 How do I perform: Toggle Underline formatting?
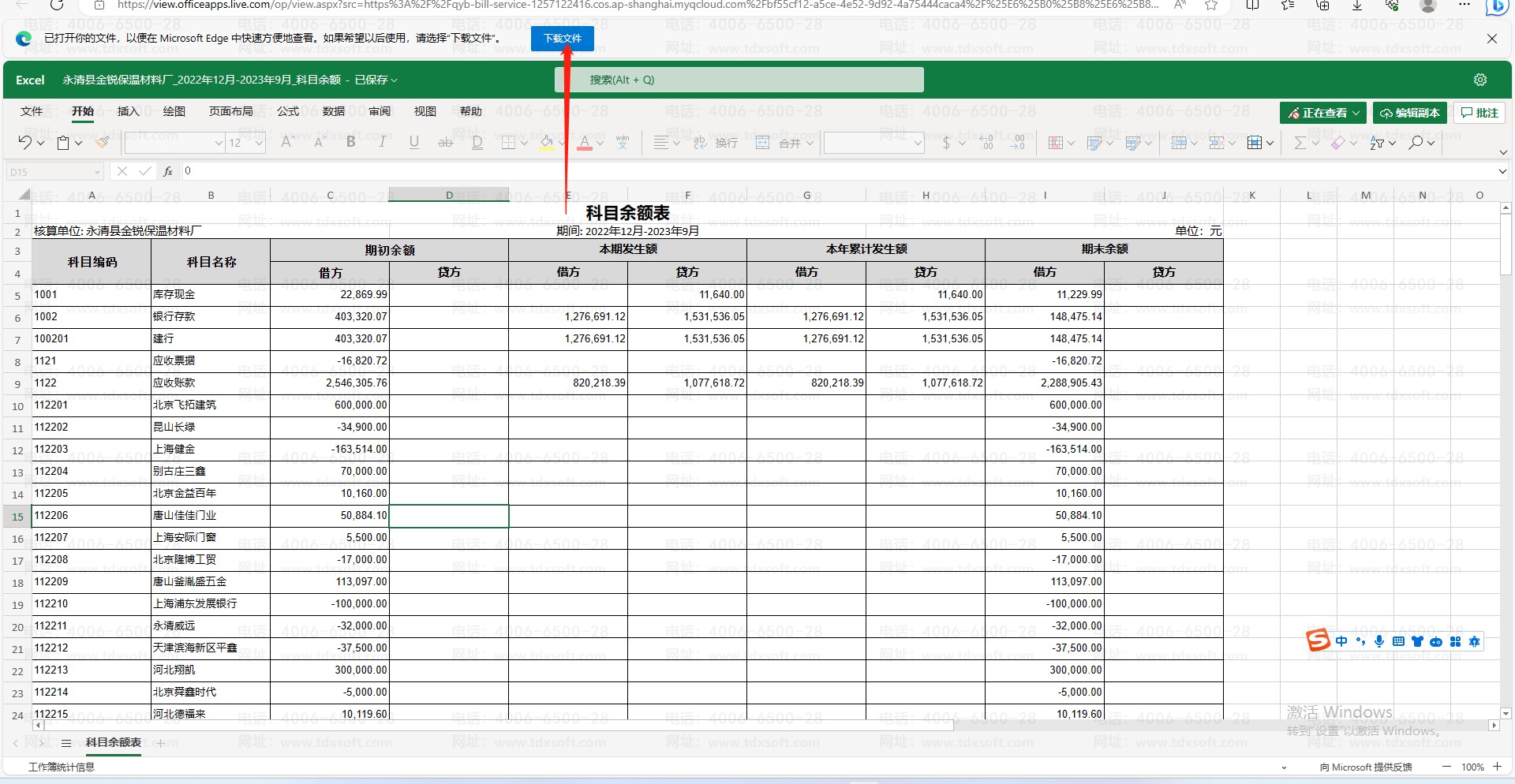pos(414,142)
